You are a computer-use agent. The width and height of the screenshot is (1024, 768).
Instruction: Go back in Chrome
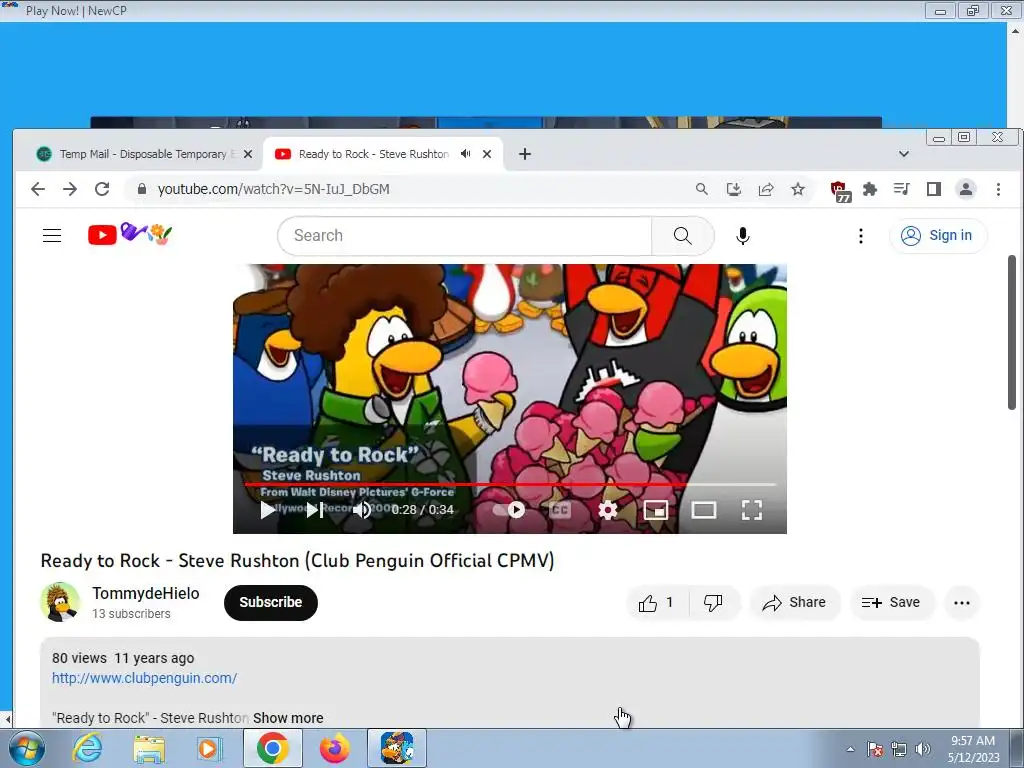click(x=38, y=189)
